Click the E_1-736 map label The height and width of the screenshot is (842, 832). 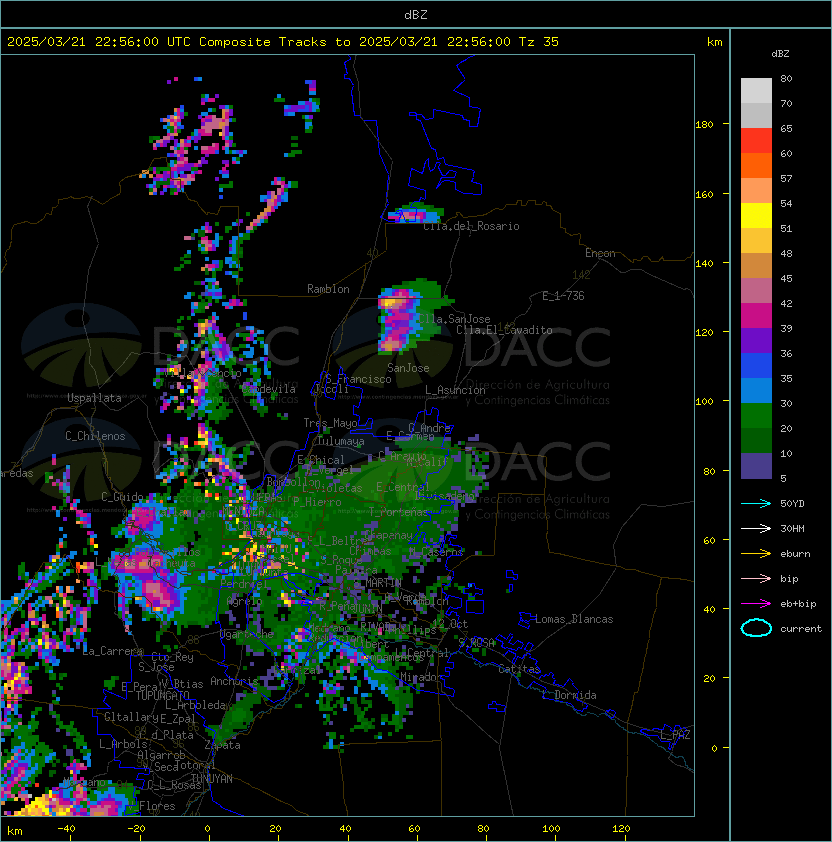(x=563, y=296)
